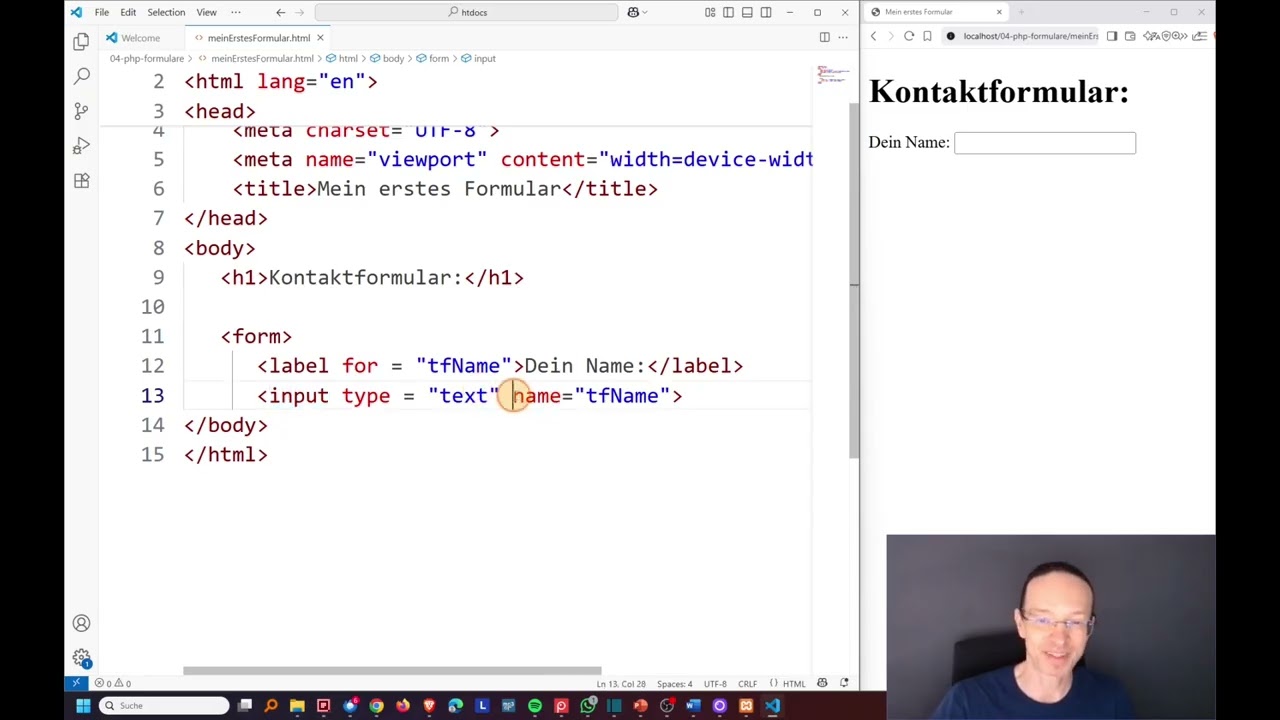Open the Search view in the activity bar
Viewport: 1280px width, 720px height.
click(x=81, y=76)
